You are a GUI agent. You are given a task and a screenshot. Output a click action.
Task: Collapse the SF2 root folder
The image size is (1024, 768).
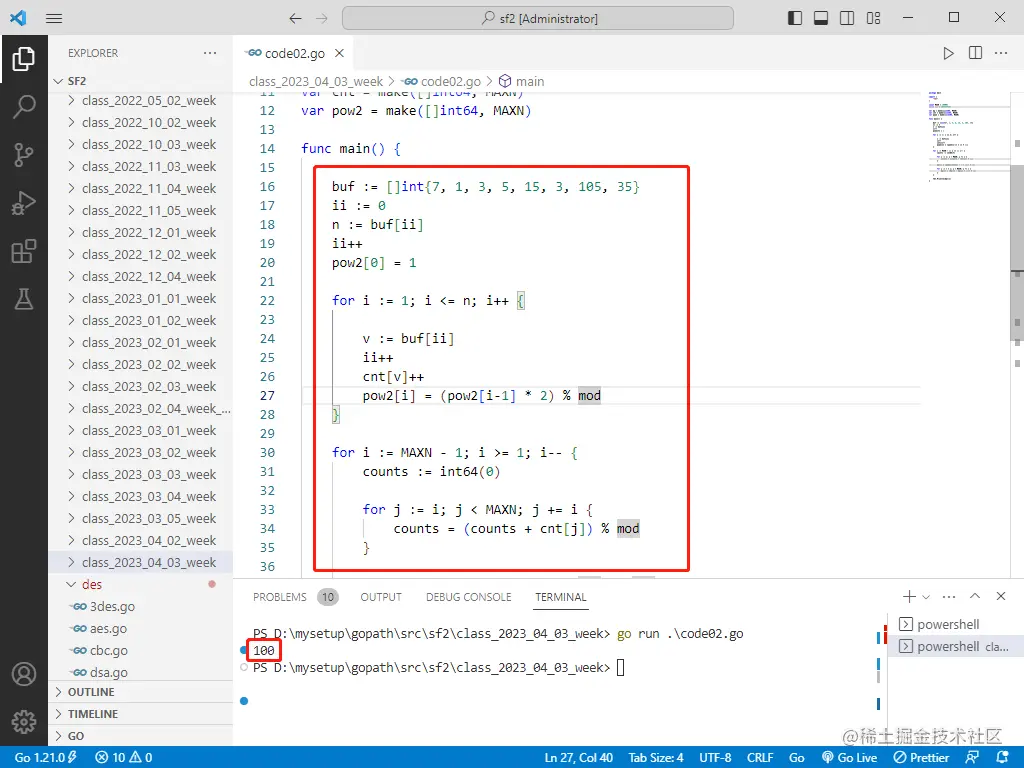click(140, 81)
